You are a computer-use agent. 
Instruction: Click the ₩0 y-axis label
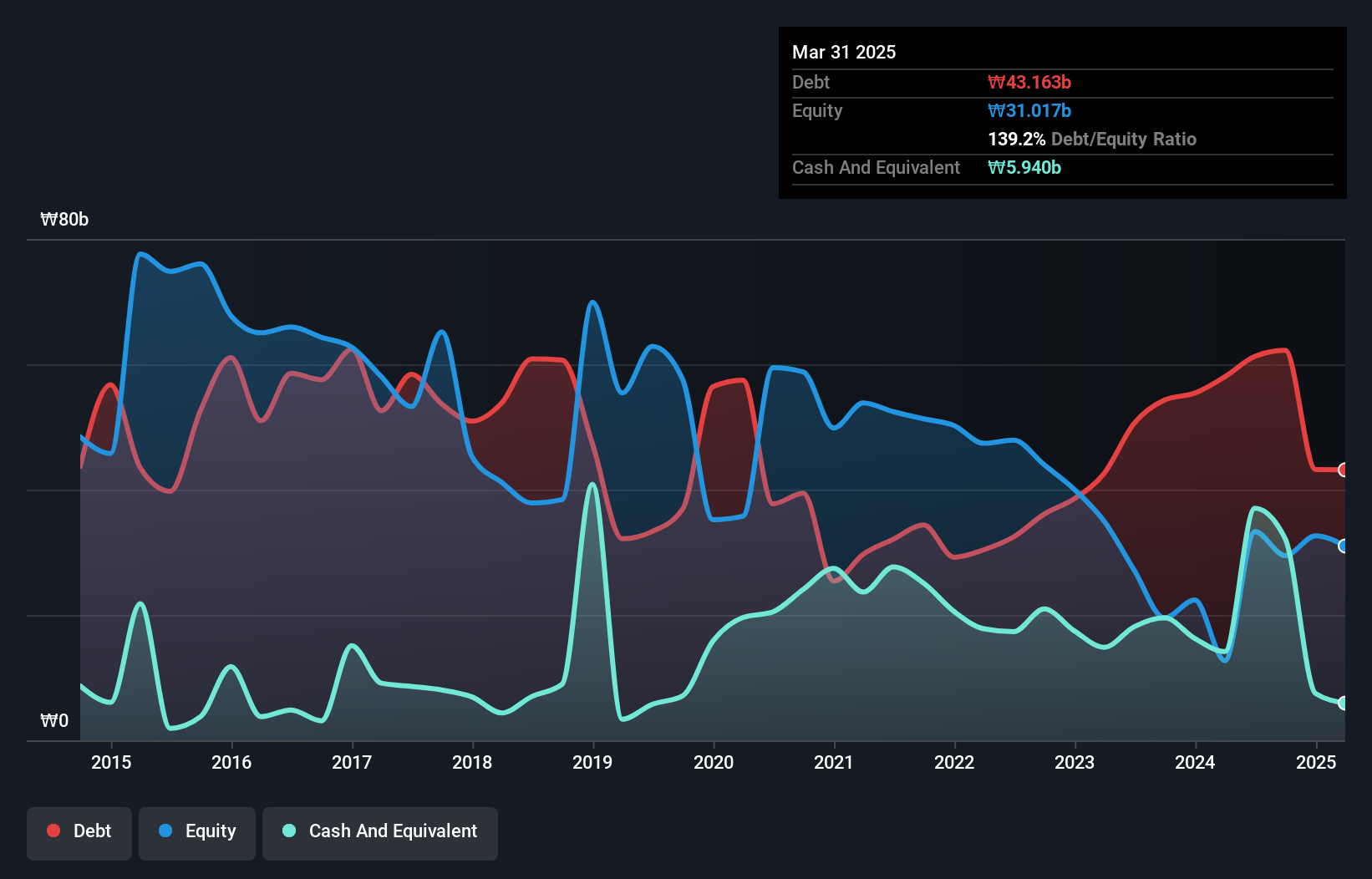tap(54, 720)
